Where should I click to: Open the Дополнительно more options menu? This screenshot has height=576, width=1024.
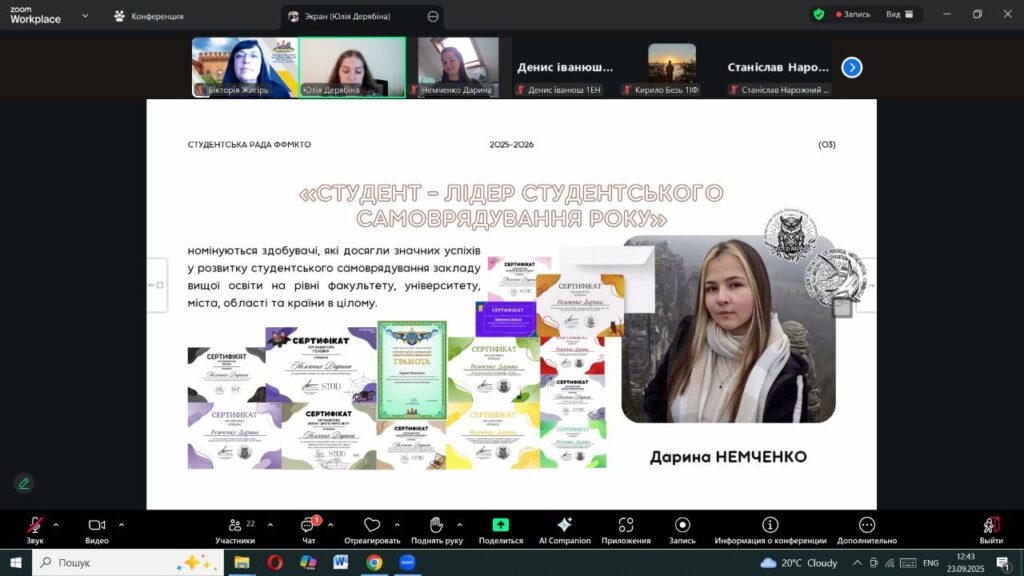[866, 525]
